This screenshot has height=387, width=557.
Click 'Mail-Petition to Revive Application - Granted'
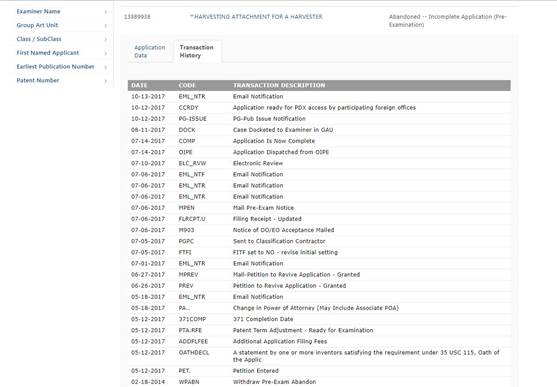(296, 275)
